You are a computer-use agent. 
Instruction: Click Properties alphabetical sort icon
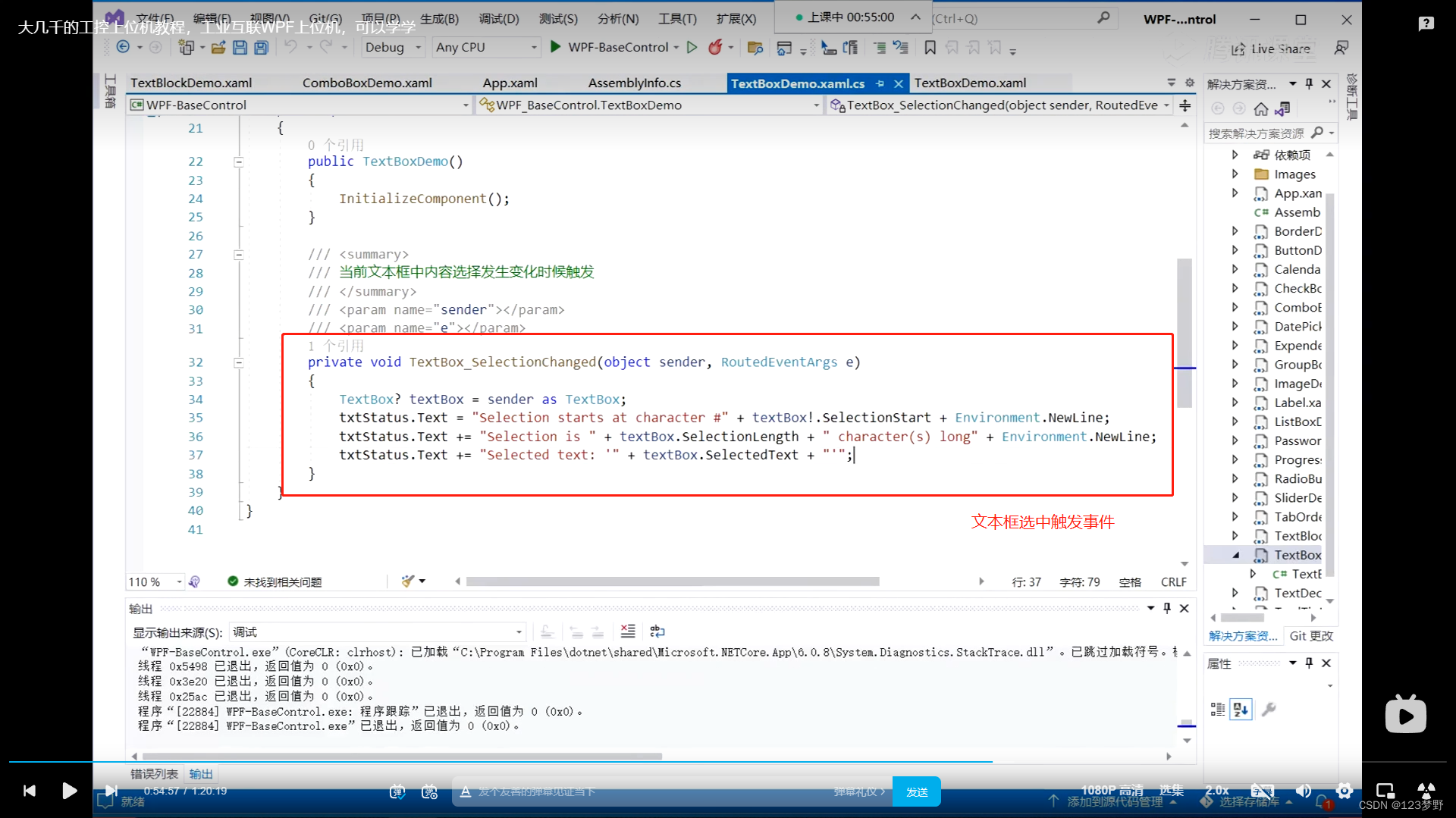click(1241, 710)
